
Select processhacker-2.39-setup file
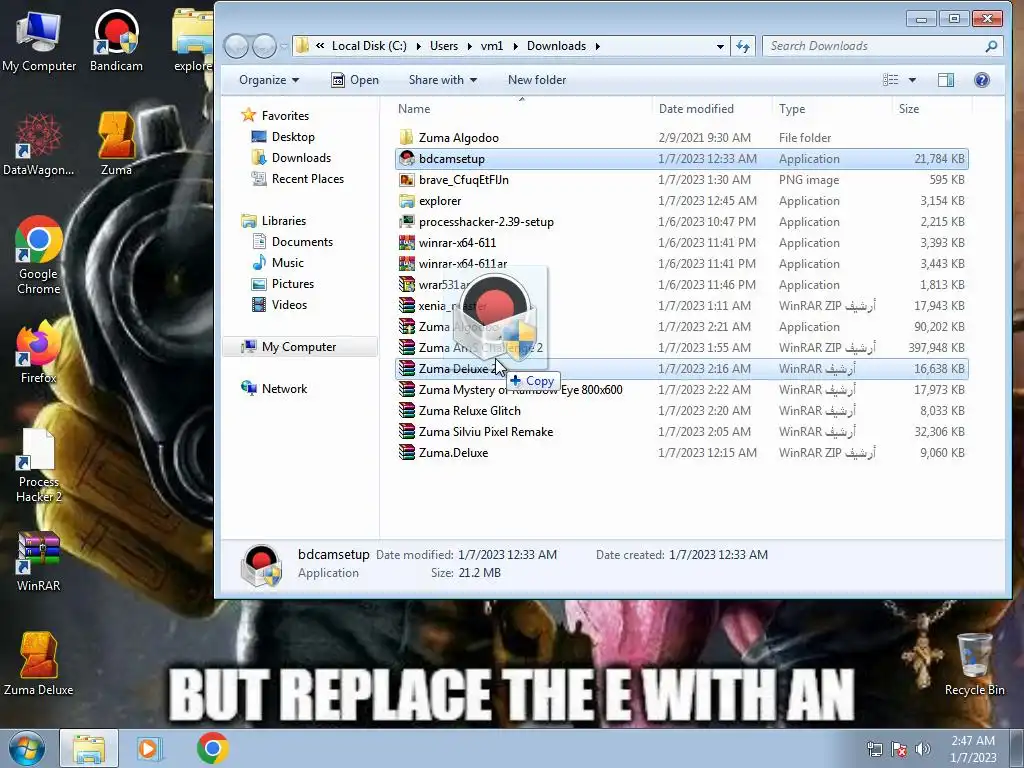[x=682, y=221]
